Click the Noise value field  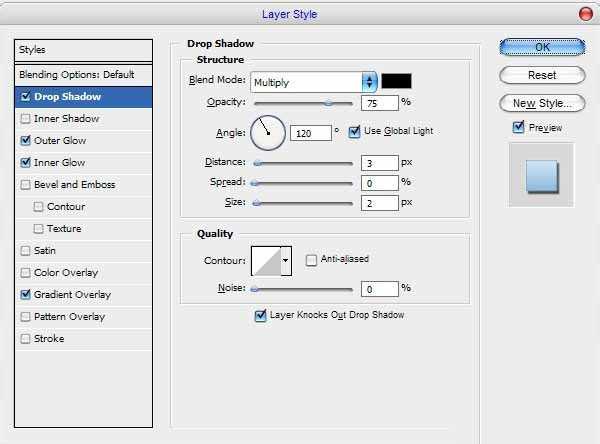pyautogui.click(x=380, y=289)
